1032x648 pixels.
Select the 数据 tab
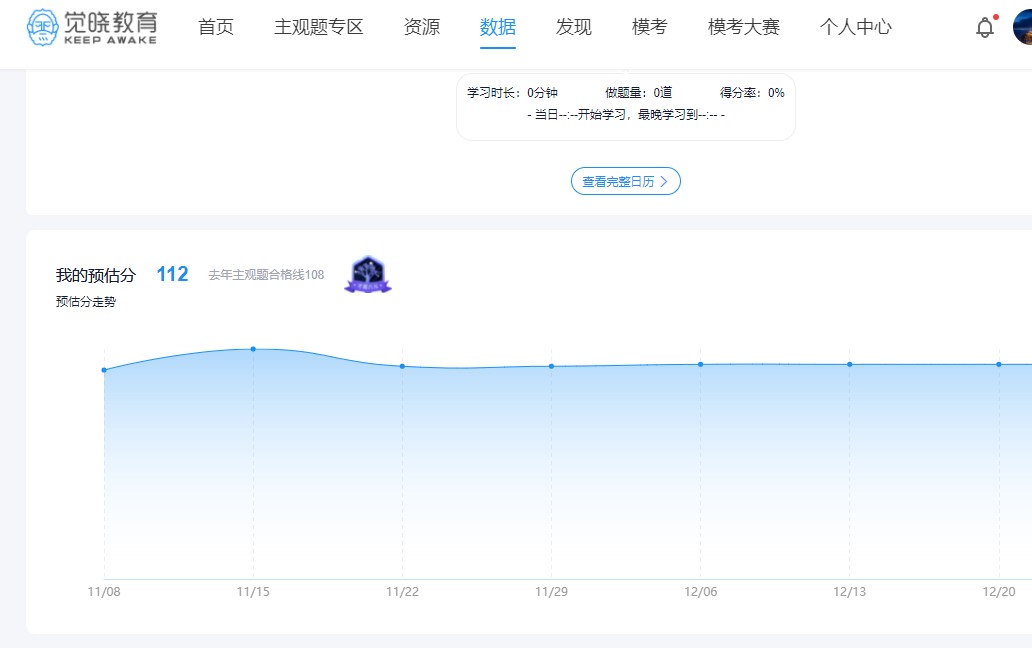[498, 27]
